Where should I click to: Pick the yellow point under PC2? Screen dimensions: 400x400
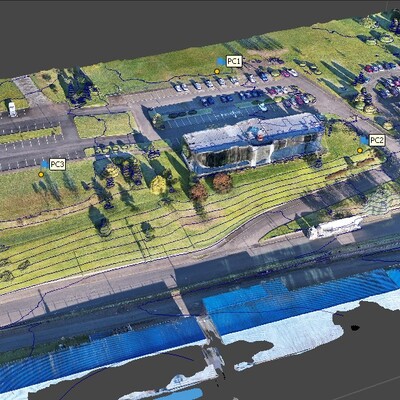tap(360, 151)
